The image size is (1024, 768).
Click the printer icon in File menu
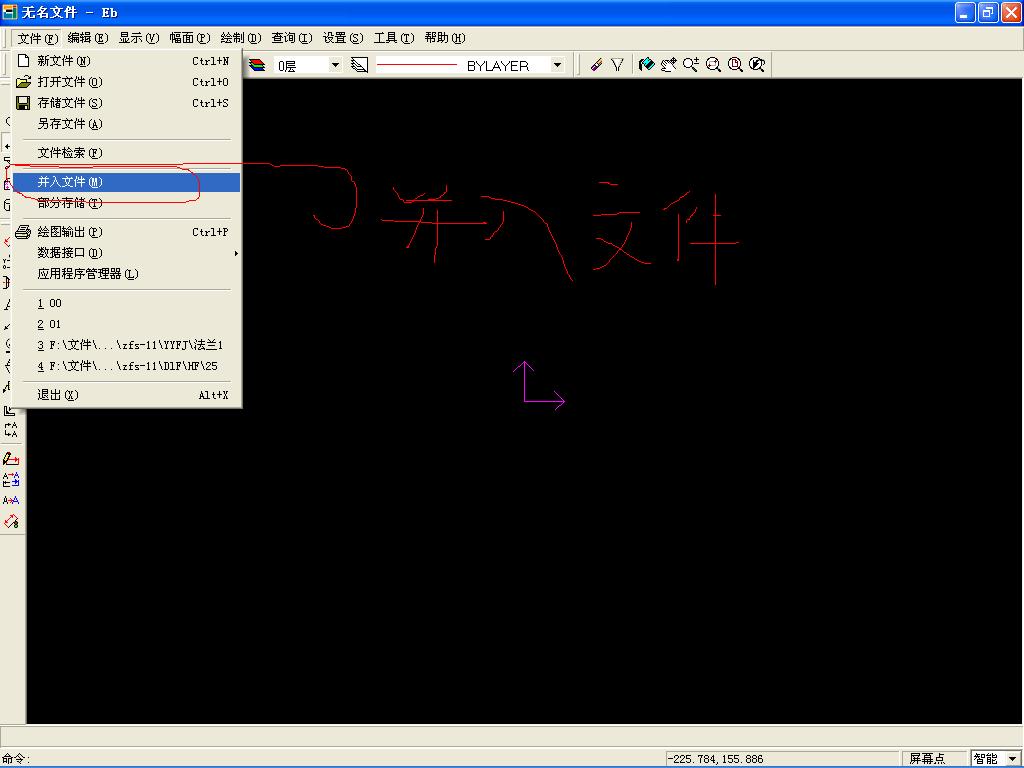pyautogui.click(x=24, y=232)
